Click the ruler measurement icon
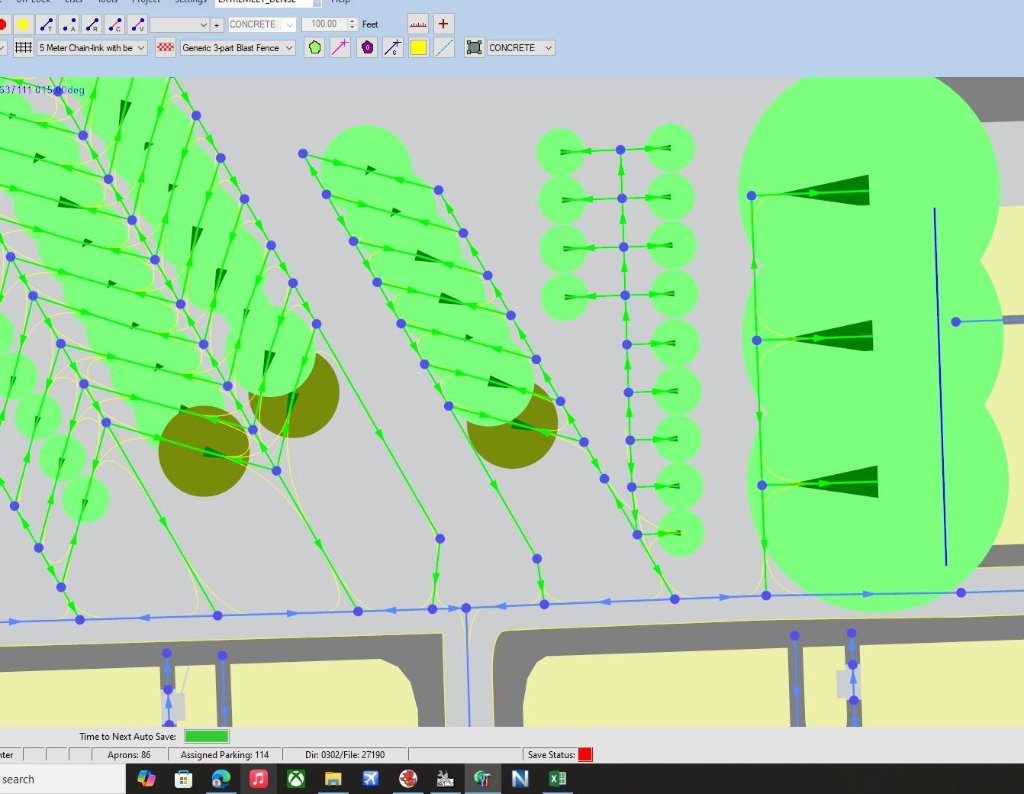Screen dimensions: 1024x794 pos(418,23)
